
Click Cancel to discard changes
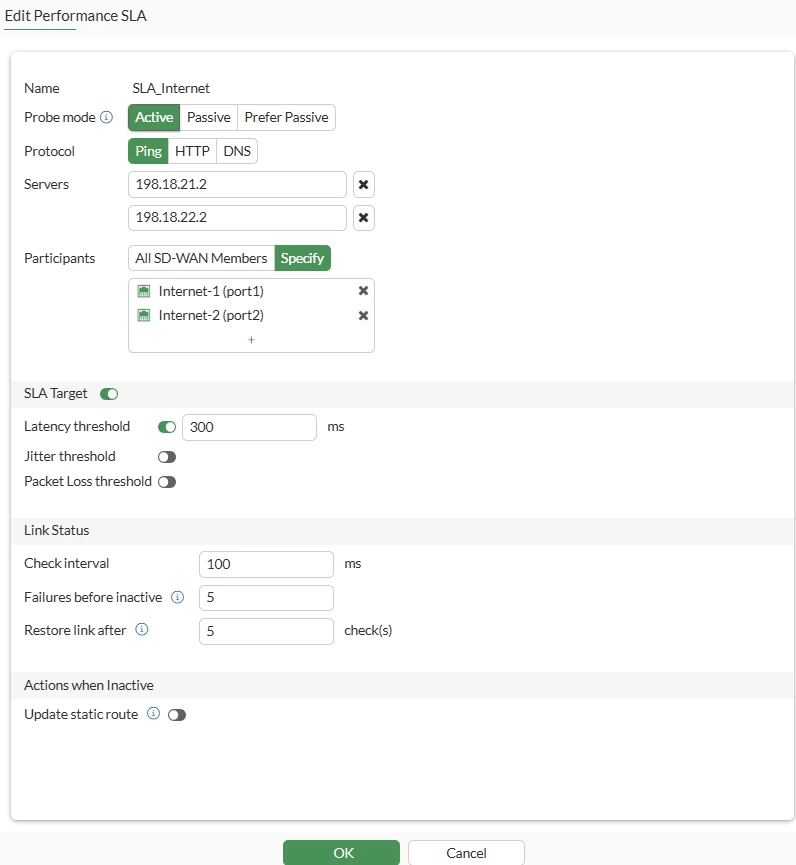pyautogui.click(x=466, y=853)
